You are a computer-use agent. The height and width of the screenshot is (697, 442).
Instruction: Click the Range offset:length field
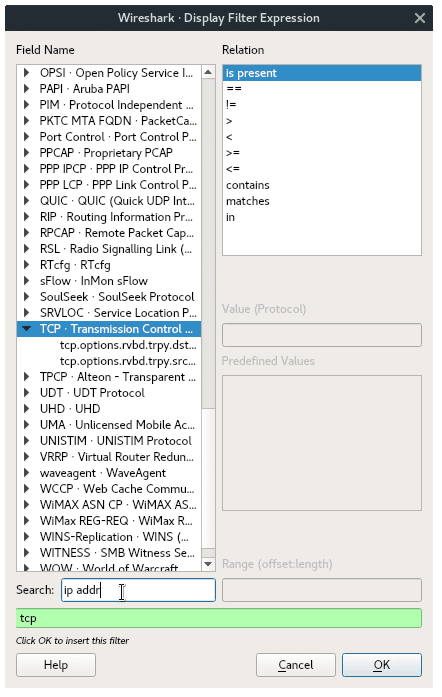tap(322, 590)
